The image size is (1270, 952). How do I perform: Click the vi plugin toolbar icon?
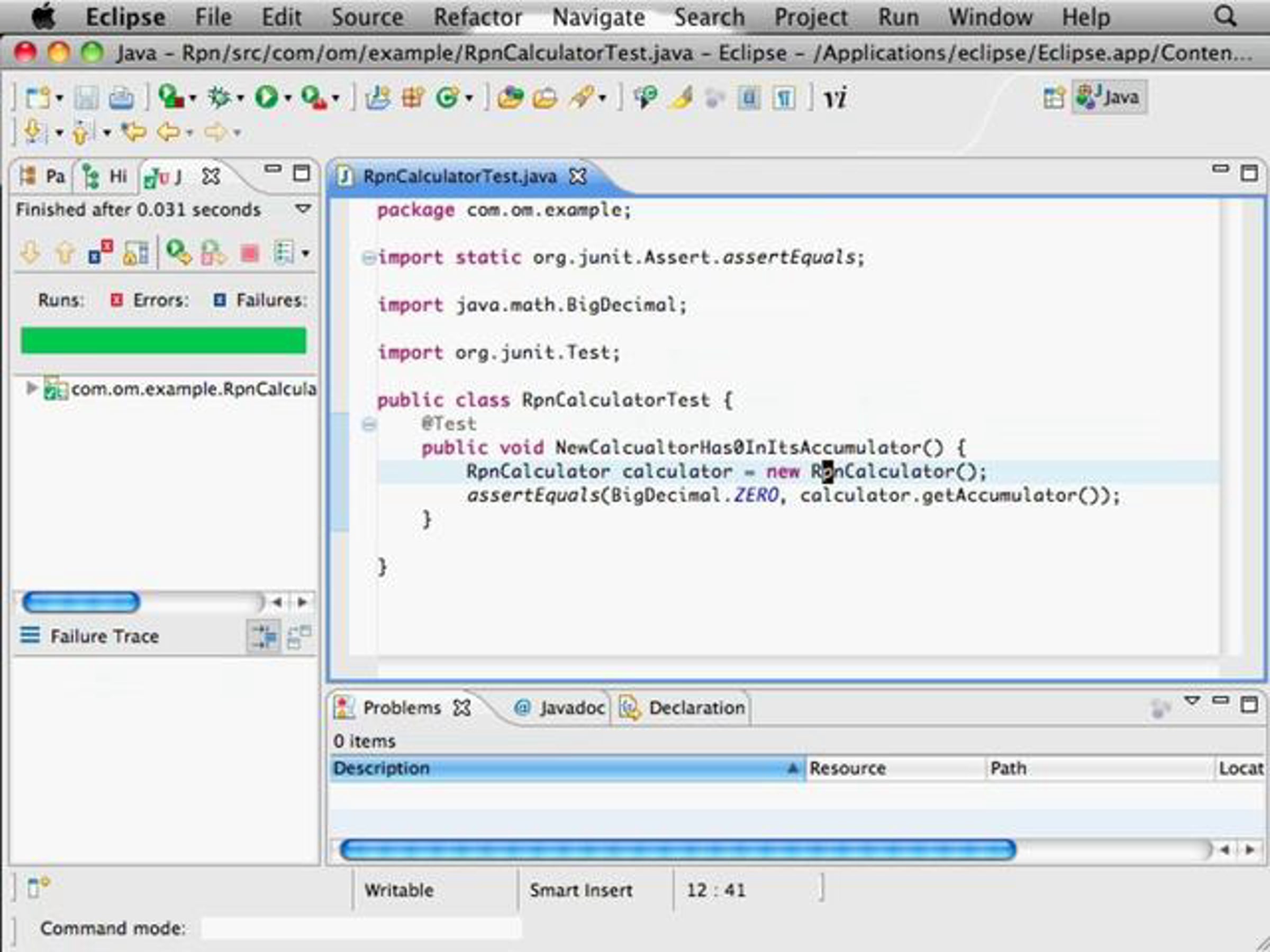(835, 98)
